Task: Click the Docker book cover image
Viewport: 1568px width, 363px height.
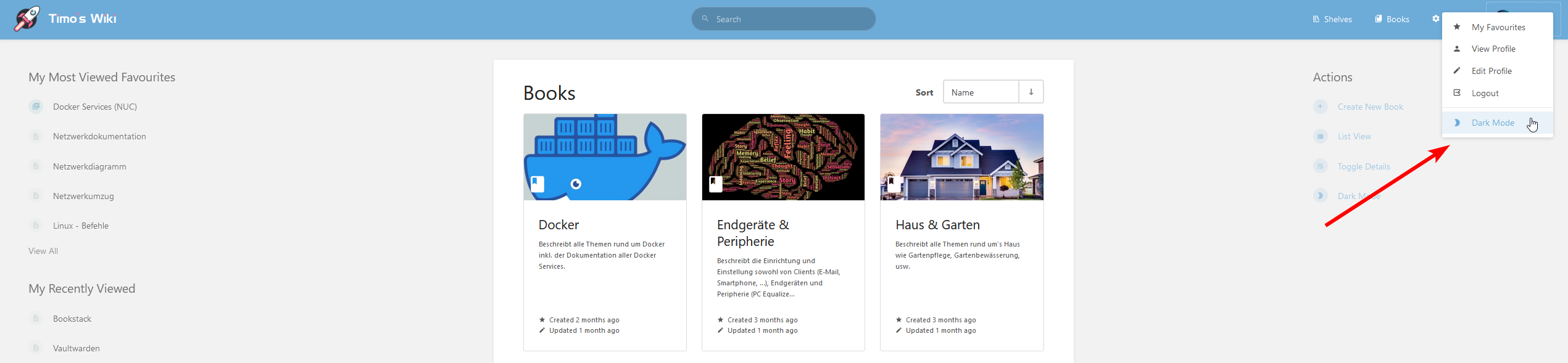Action: pos(605,157)
